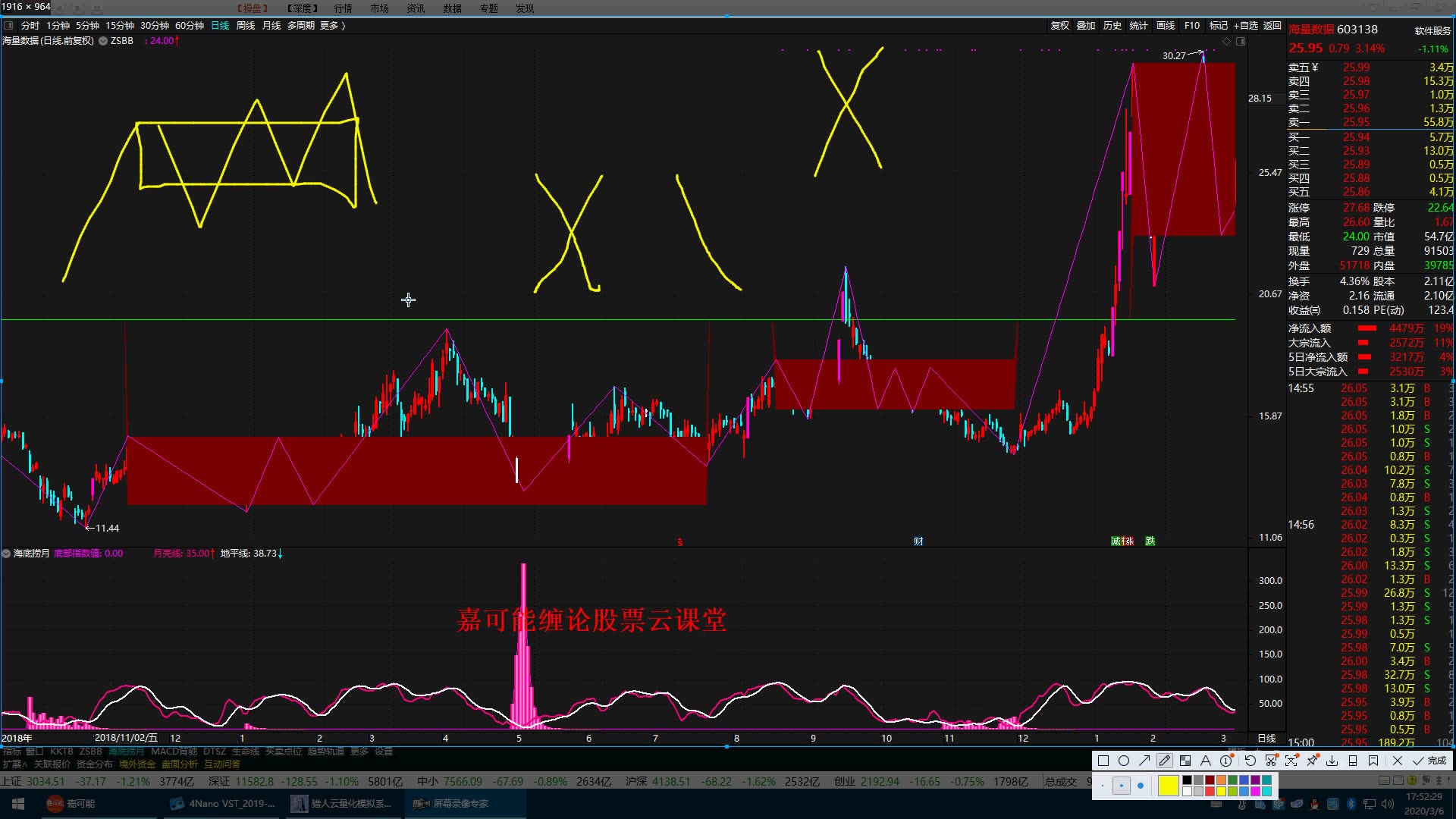Toggle the side panel icon above chart

1241,41
